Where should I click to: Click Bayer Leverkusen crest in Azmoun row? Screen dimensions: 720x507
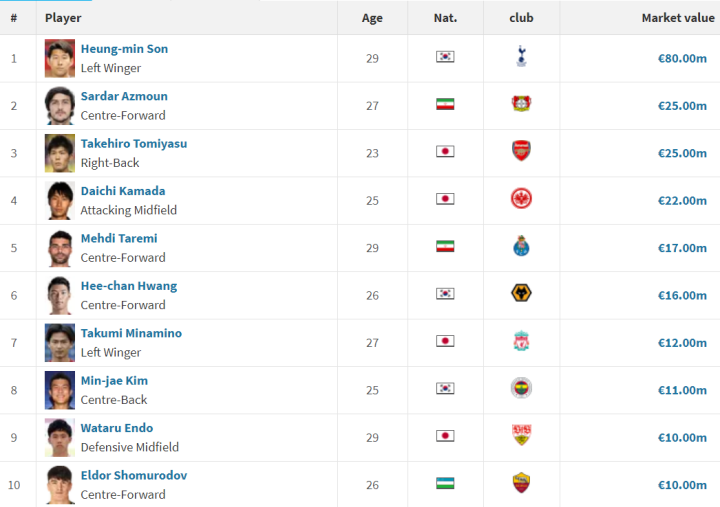[x=521, y=105]
